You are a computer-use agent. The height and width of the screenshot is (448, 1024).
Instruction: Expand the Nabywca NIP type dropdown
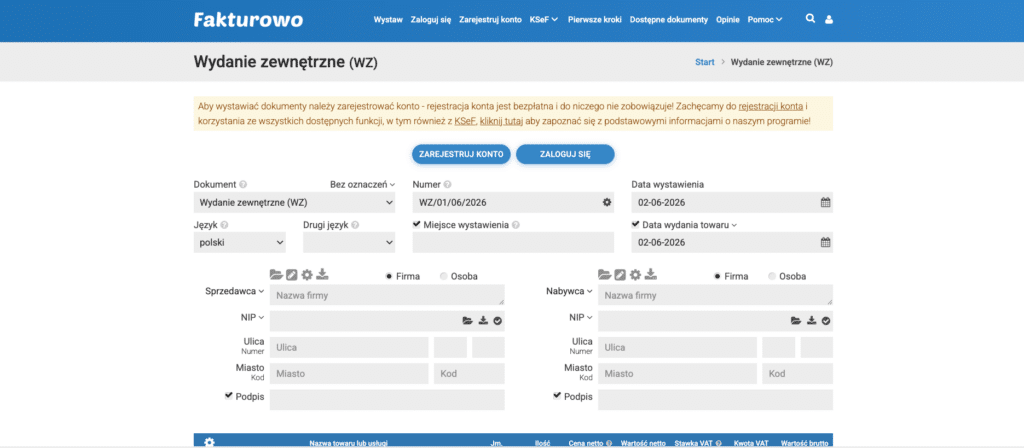tap(581, 317)
